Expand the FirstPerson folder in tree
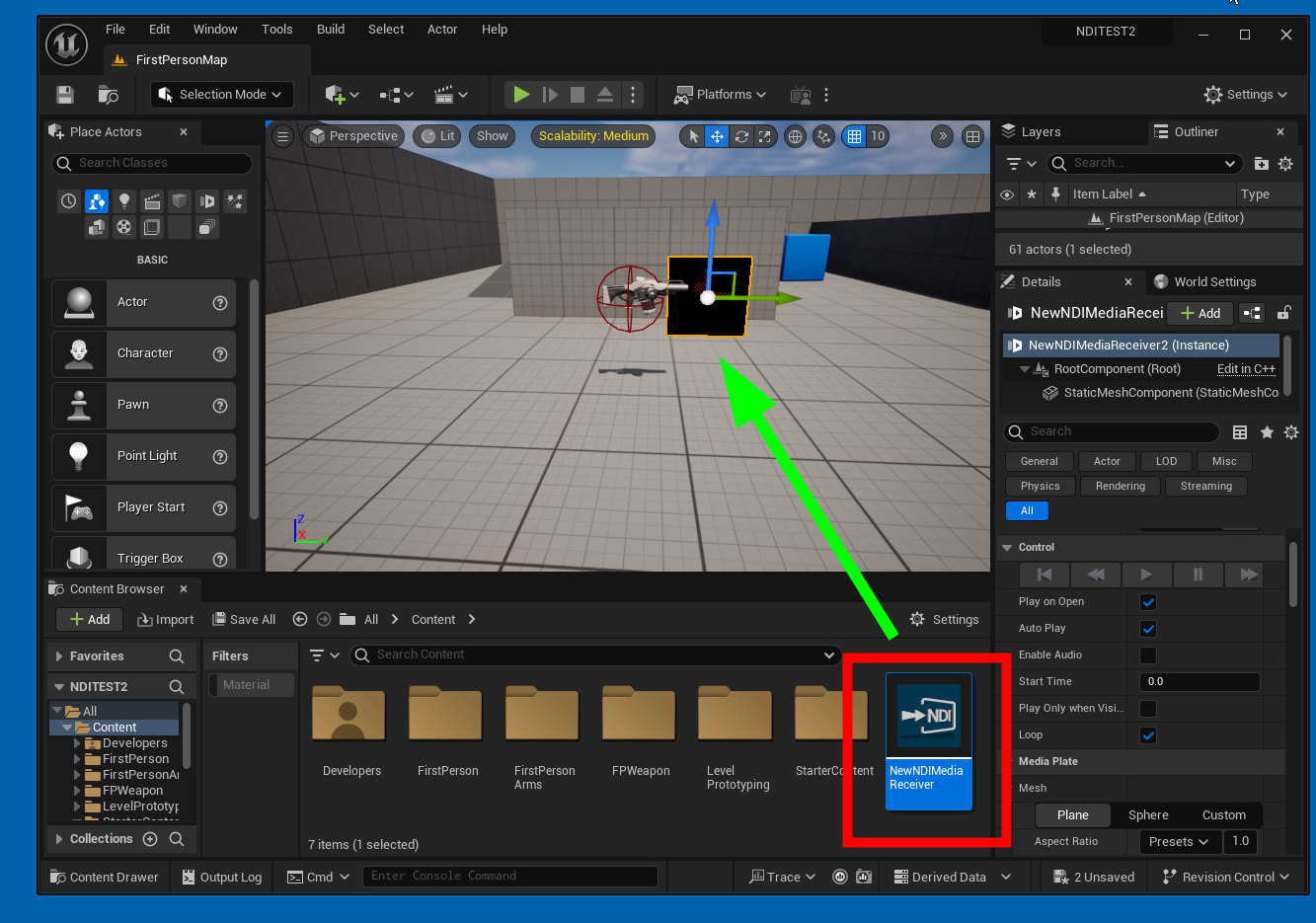 [x=78, y=759]
